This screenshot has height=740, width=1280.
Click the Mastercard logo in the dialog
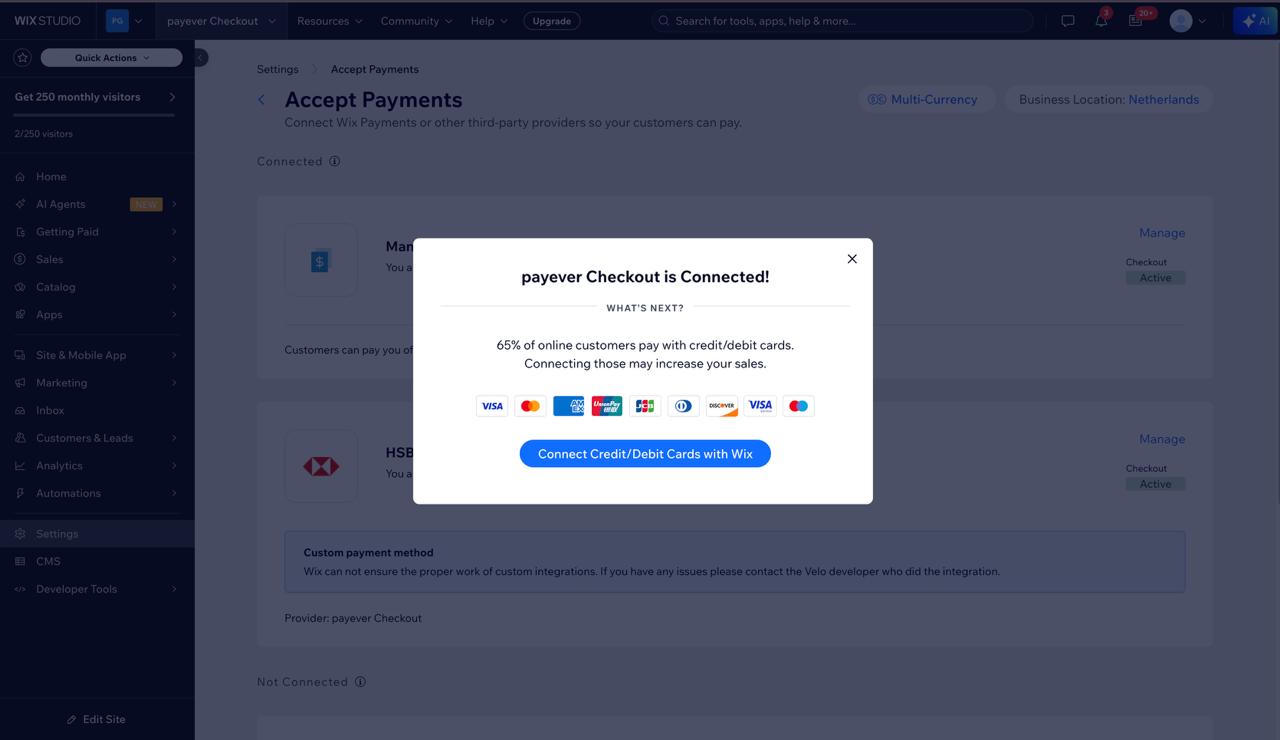(530, 406)
